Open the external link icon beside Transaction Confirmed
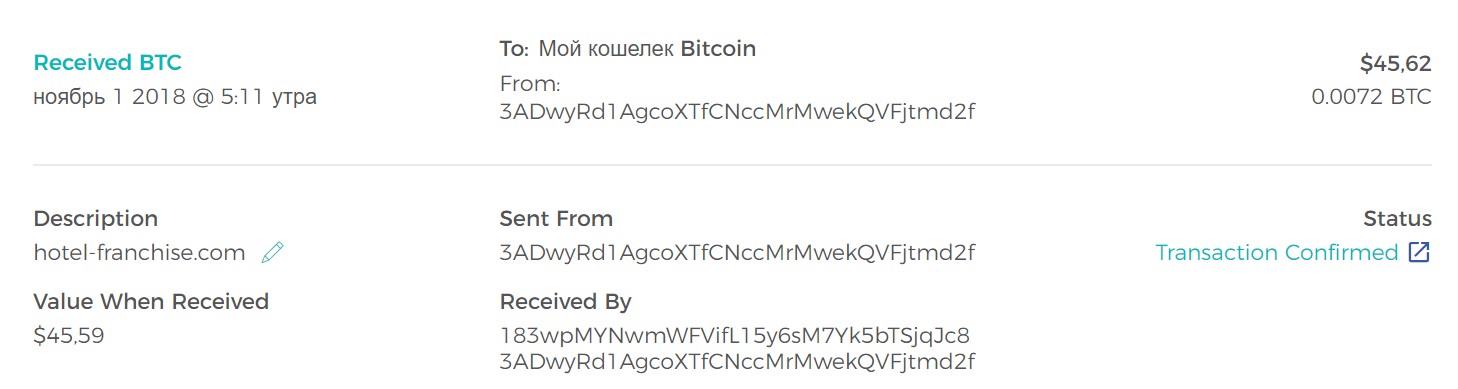Viewport: 1458px width, 389px height. [x=1419, y=253]
